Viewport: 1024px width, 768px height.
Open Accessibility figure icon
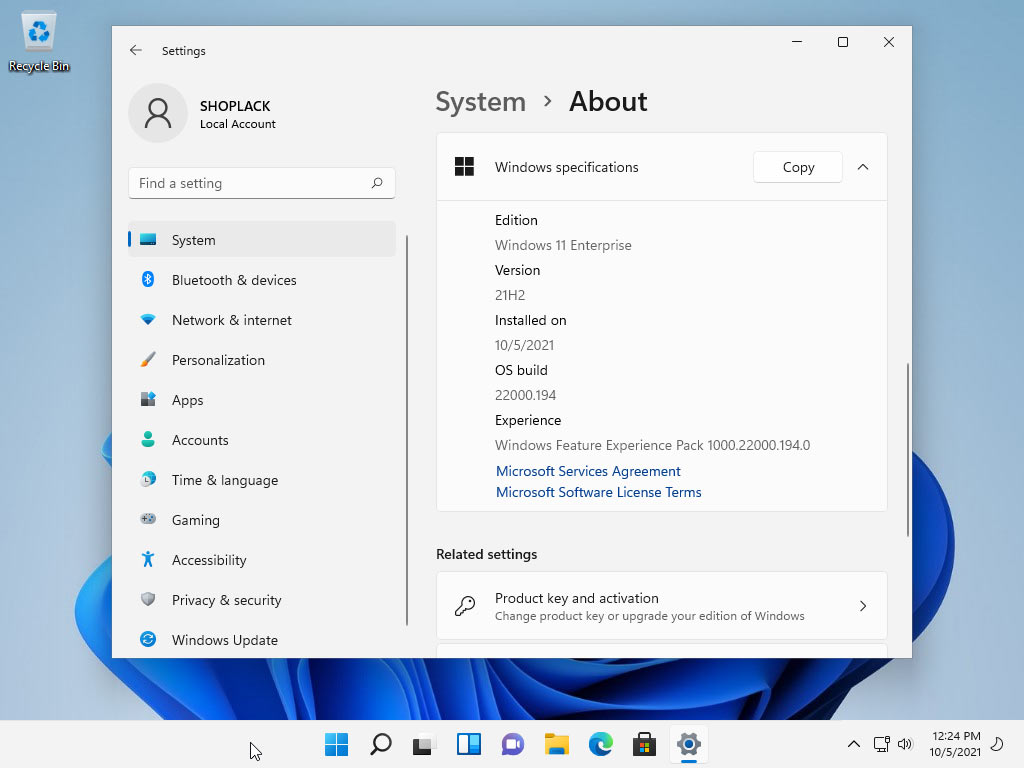(148, 559)
